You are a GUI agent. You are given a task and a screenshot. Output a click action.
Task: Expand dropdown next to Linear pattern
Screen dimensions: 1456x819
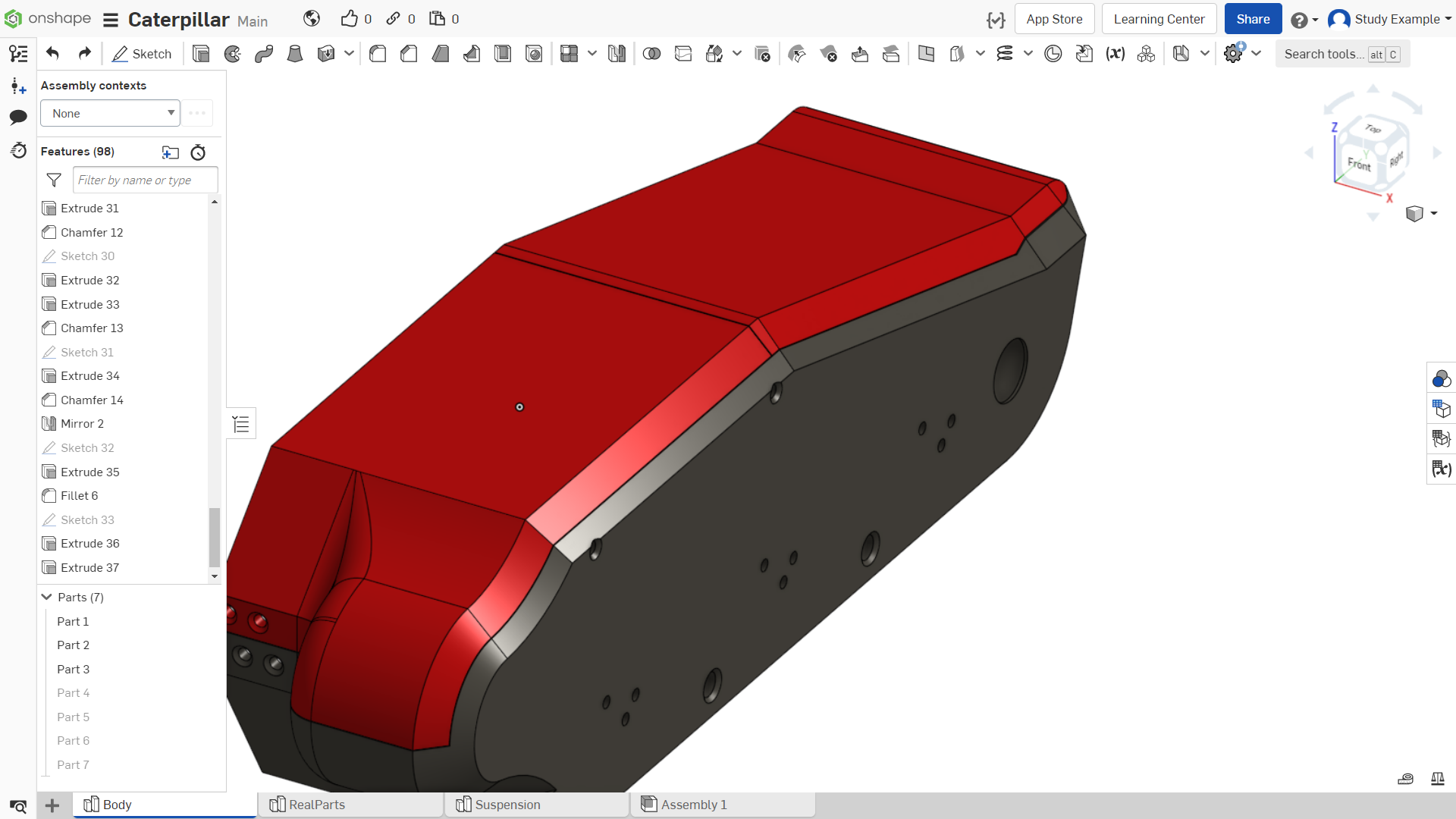coord(592,54)
